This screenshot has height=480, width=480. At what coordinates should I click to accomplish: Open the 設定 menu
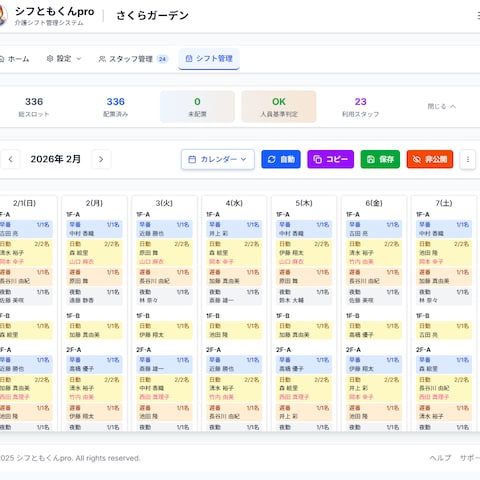pos(64,59)
